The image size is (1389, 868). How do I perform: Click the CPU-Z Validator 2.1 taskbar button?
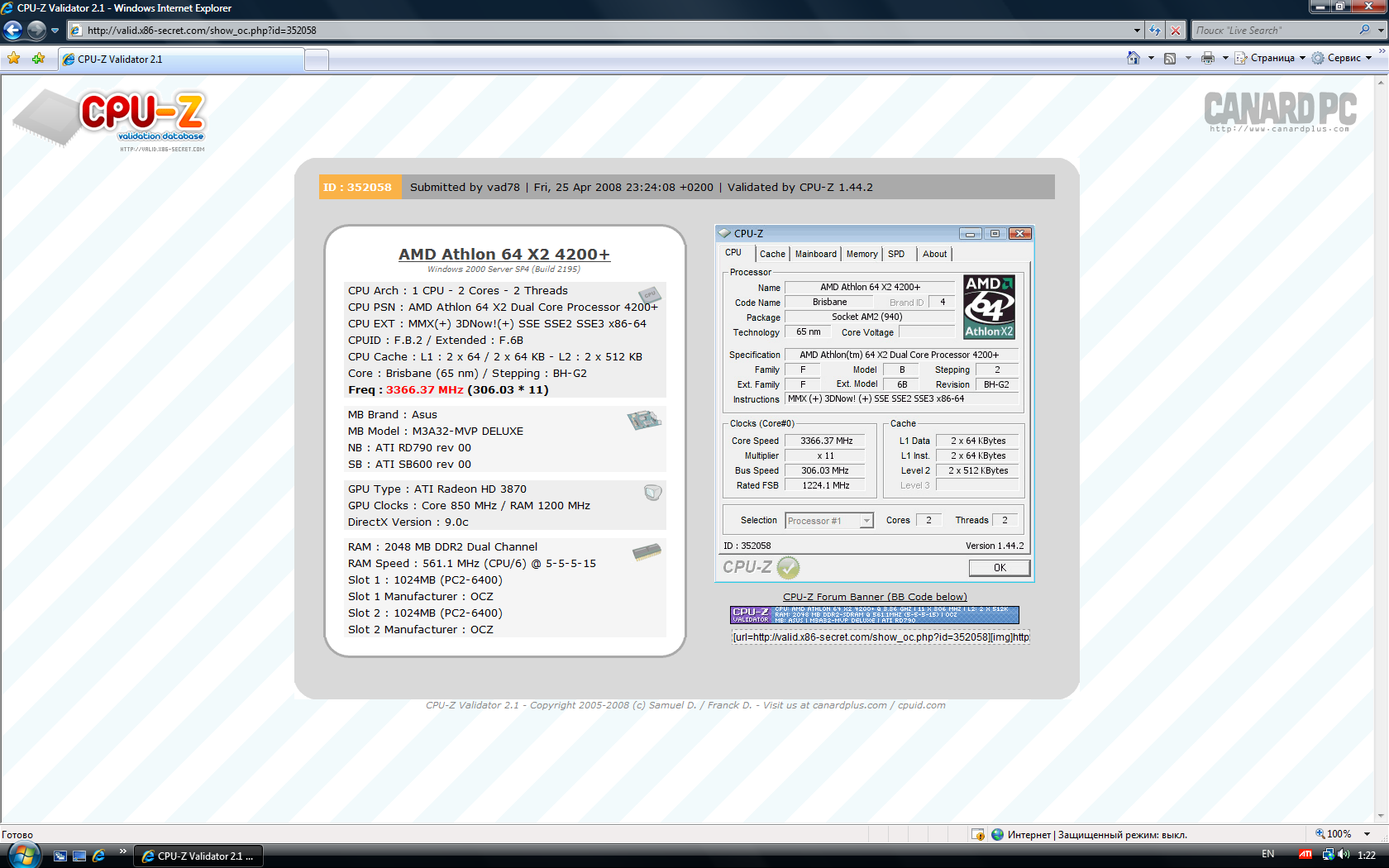tap(197, 856)
